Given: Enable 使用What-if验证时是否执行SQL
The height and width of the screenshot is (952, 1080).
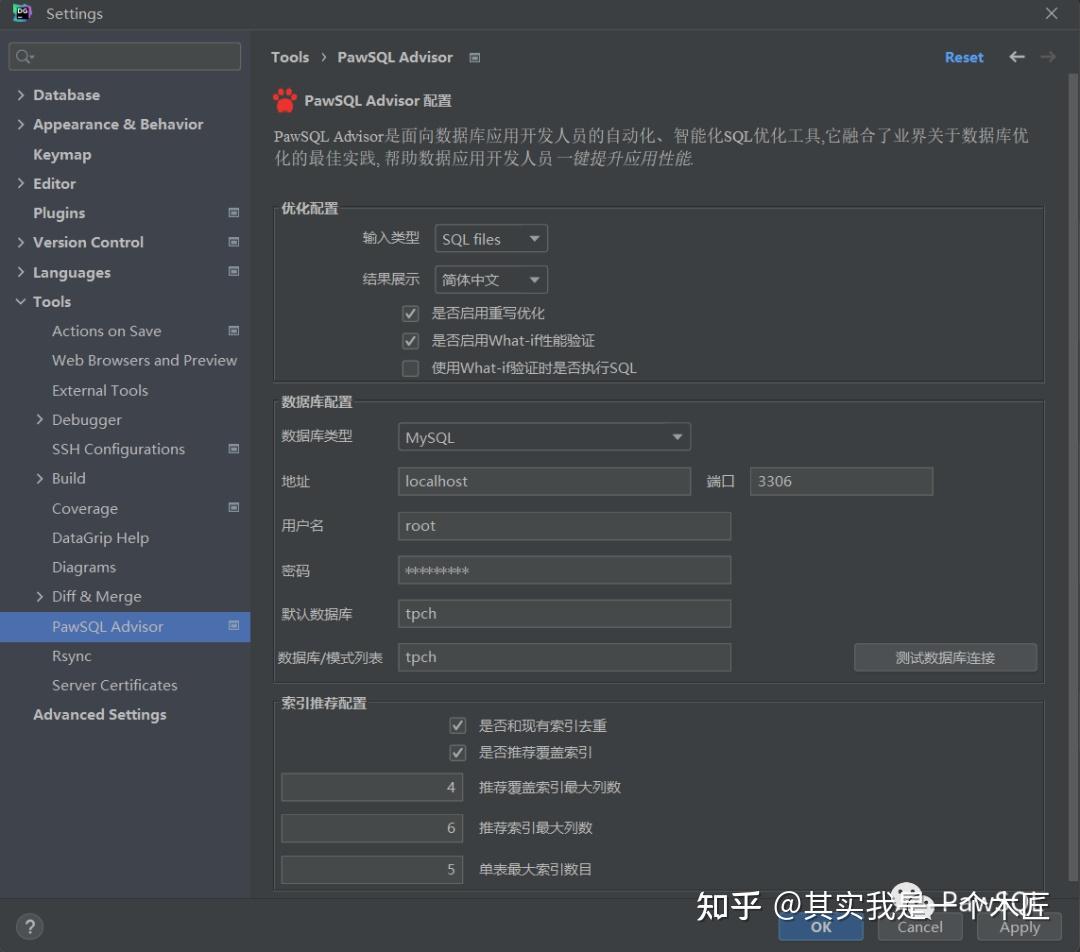Looking at the screenshot, I should pyautogui.click(x=410, y=368).
